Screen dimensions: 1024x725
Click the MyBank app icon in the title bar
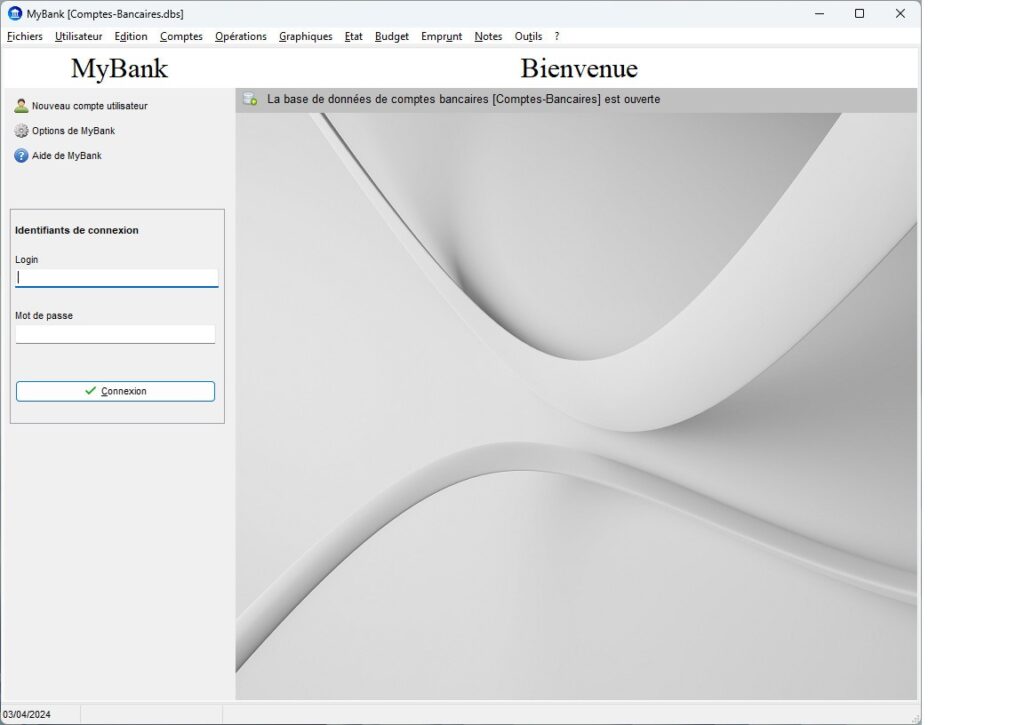click(14, 14)
